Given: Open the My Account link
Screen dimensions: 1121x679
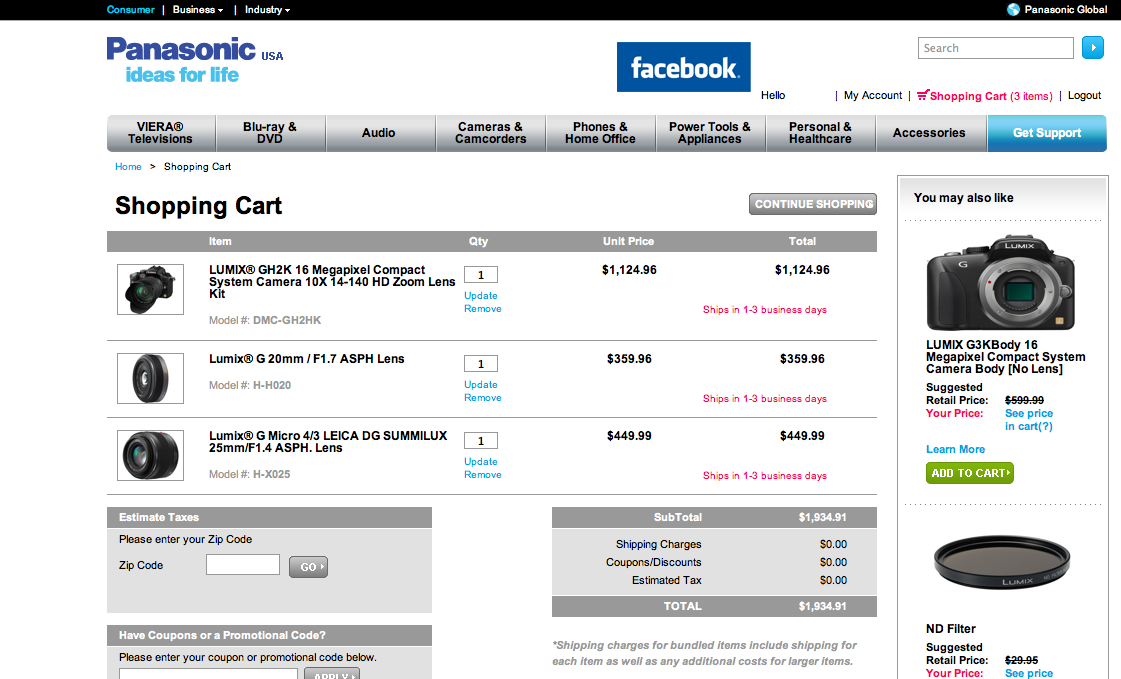Looking at the screenshot, I should pos(873,95).
